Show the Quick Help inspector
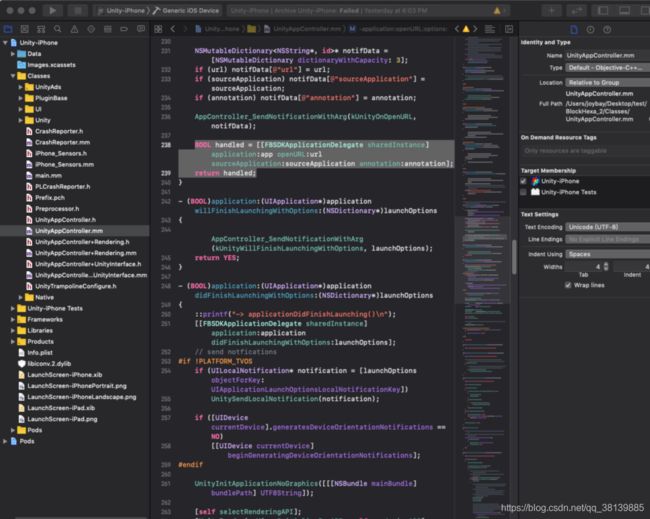 click(x=607, y=29)
